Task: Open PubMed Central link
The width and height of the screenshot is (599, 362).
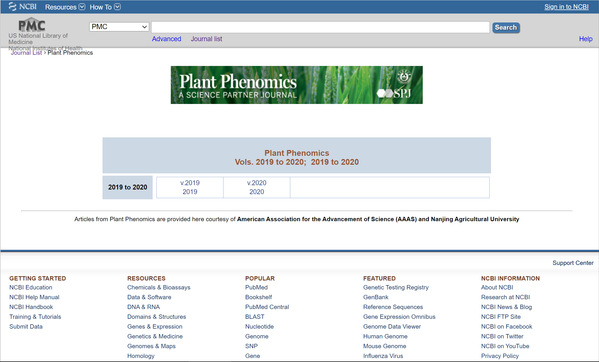Action: (267, 307)
